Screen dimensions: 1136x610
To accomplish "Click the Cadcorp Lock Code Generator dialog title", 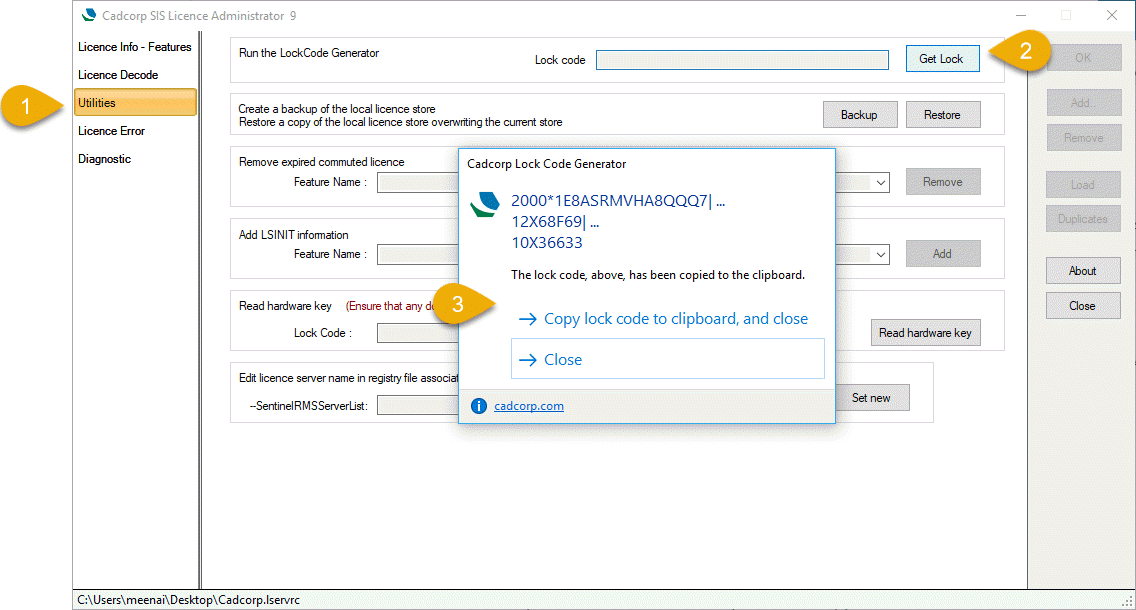I will pos(547,164).
